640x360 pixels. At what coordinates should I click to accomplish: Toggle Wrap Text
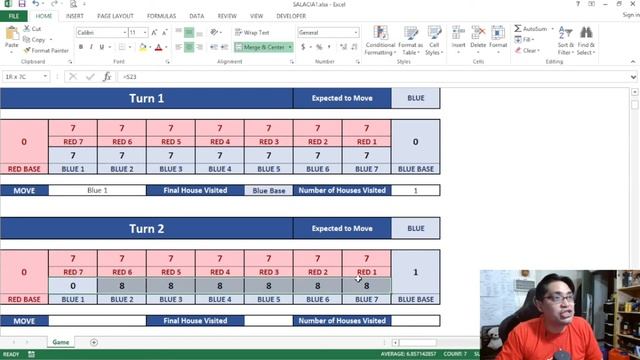point(252,32)
